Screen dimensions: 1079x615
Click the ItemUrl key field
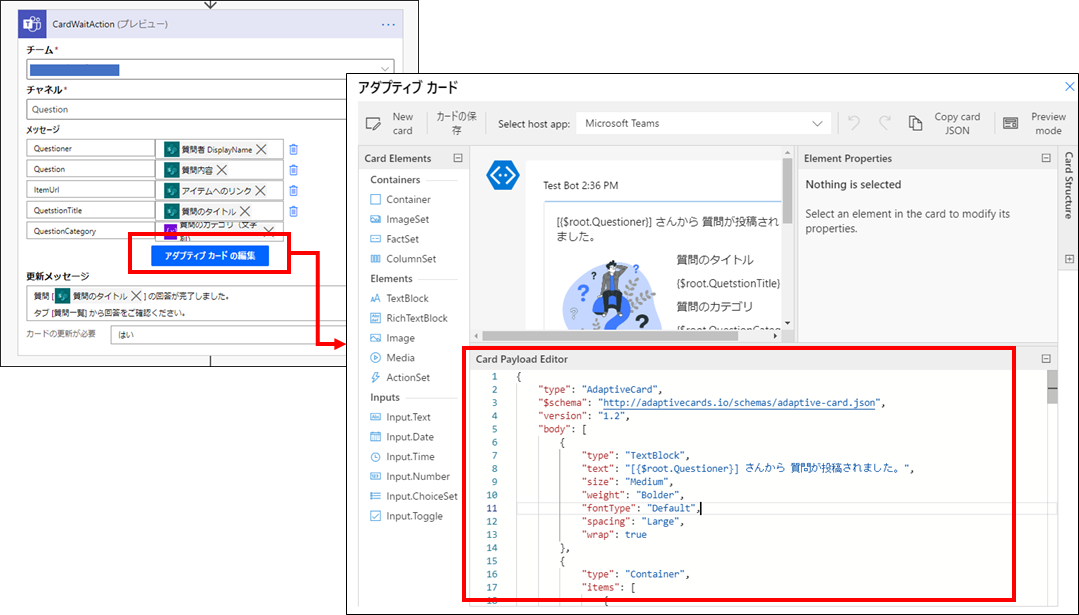tap(91, 190)
